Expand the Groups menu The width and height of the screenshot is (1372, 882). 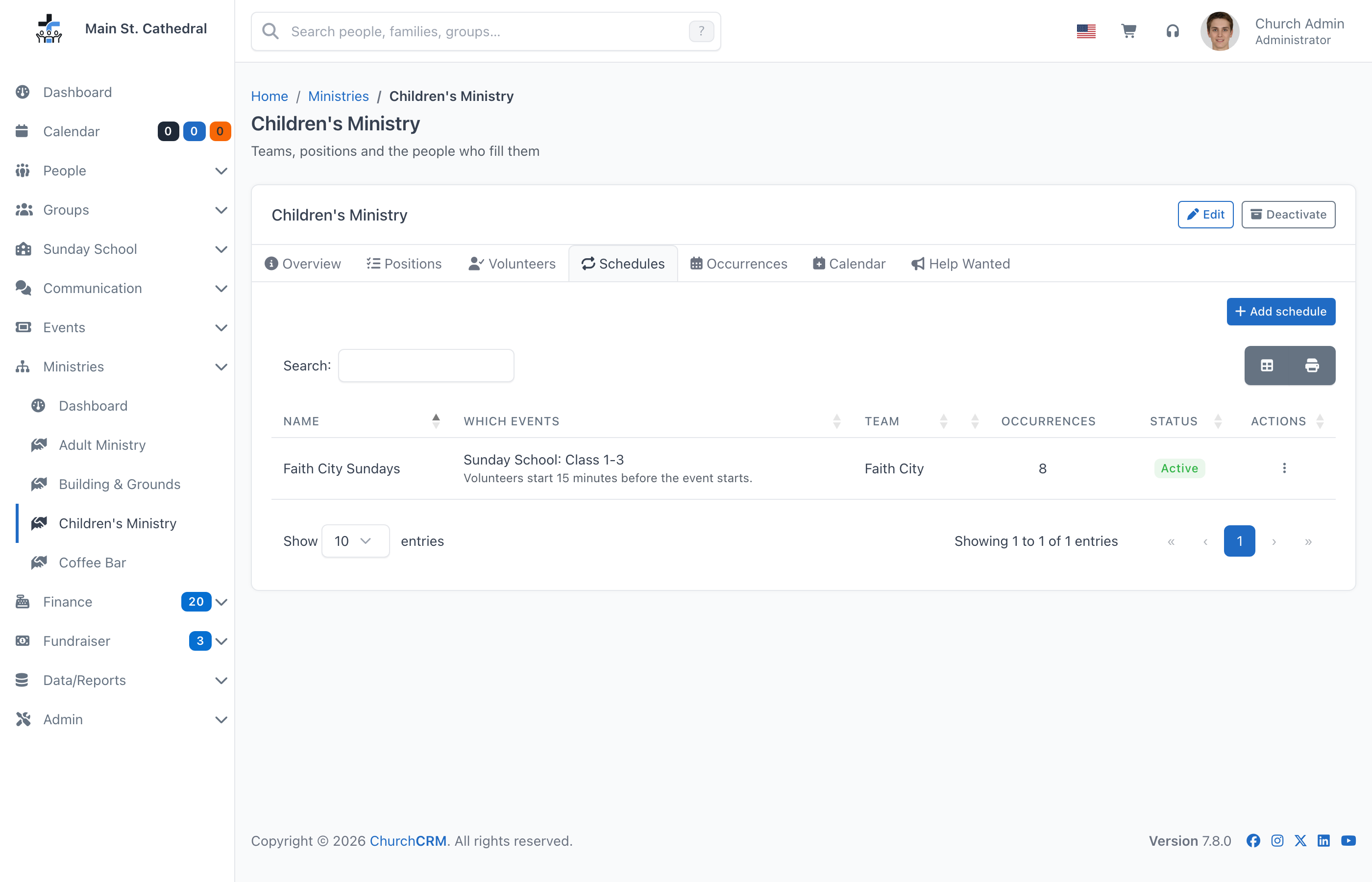coord(118,210)
